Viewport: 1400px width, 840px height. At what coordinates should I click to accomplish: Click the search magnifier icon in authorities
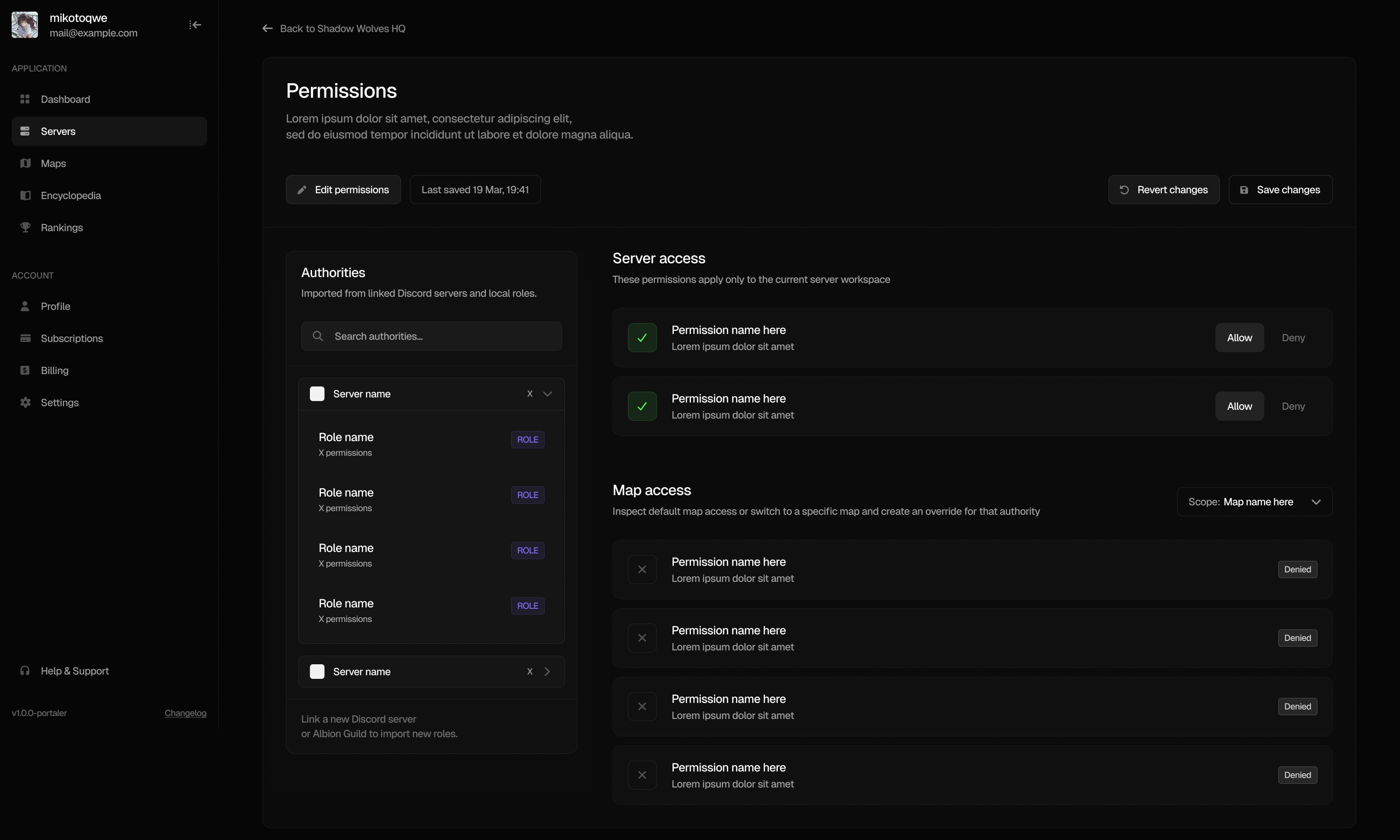318,336
